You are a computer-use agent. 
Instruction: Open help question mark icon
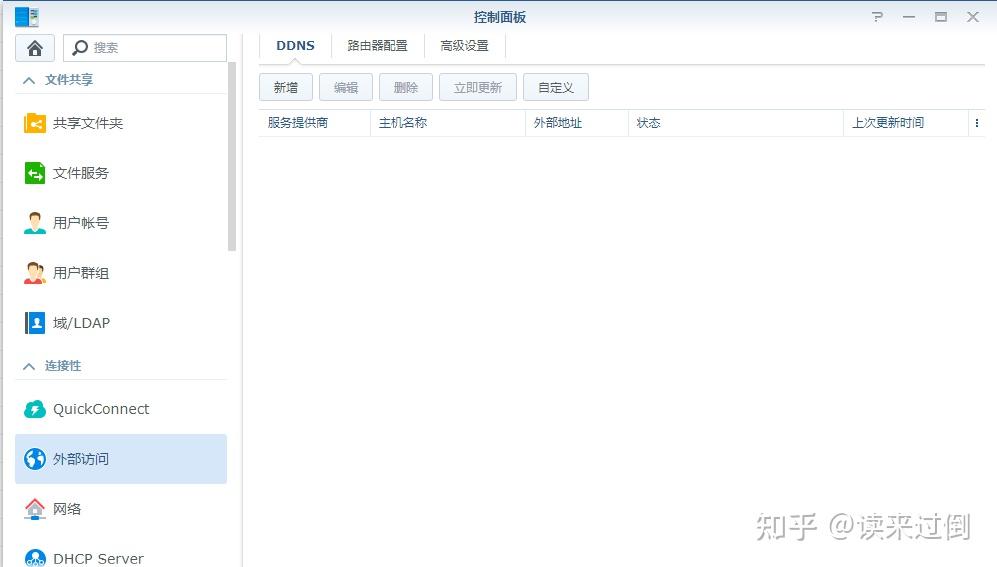click(x=877, y=17)
